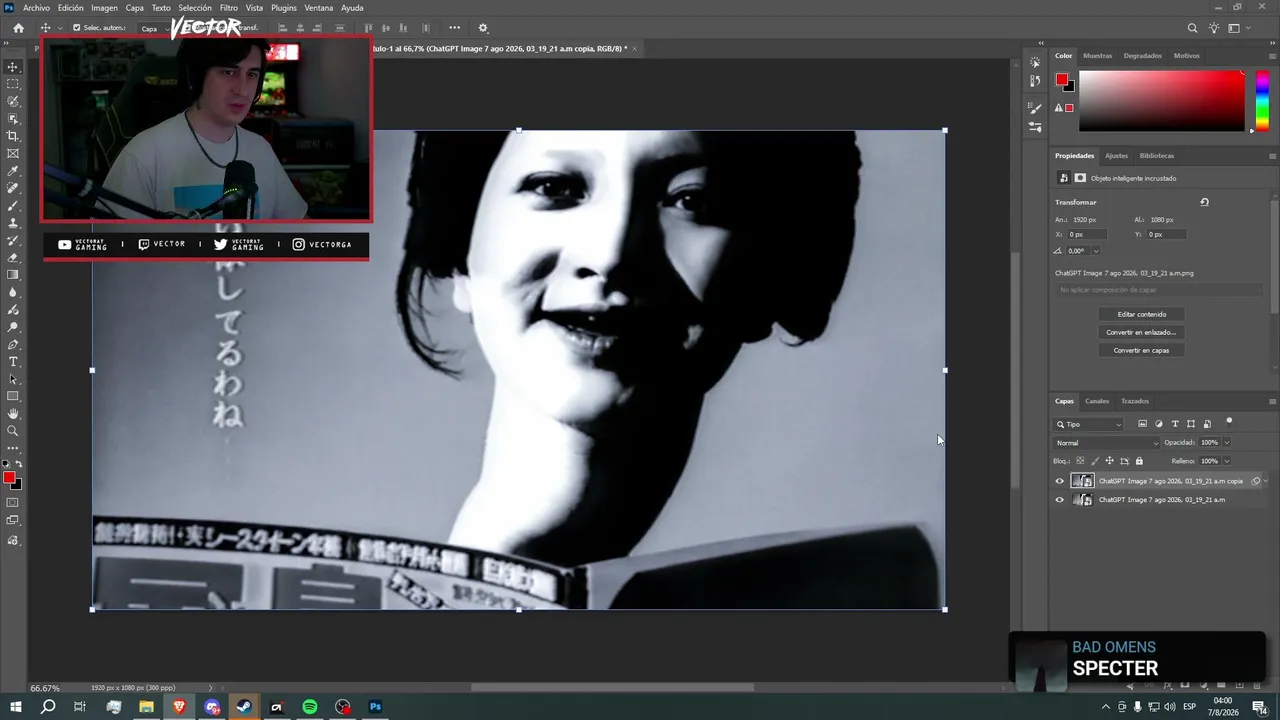The width and height of the screenshot is (1280, 720).
Task: Select the Horizontal Type tool
Action: click(x=13, y=361)
